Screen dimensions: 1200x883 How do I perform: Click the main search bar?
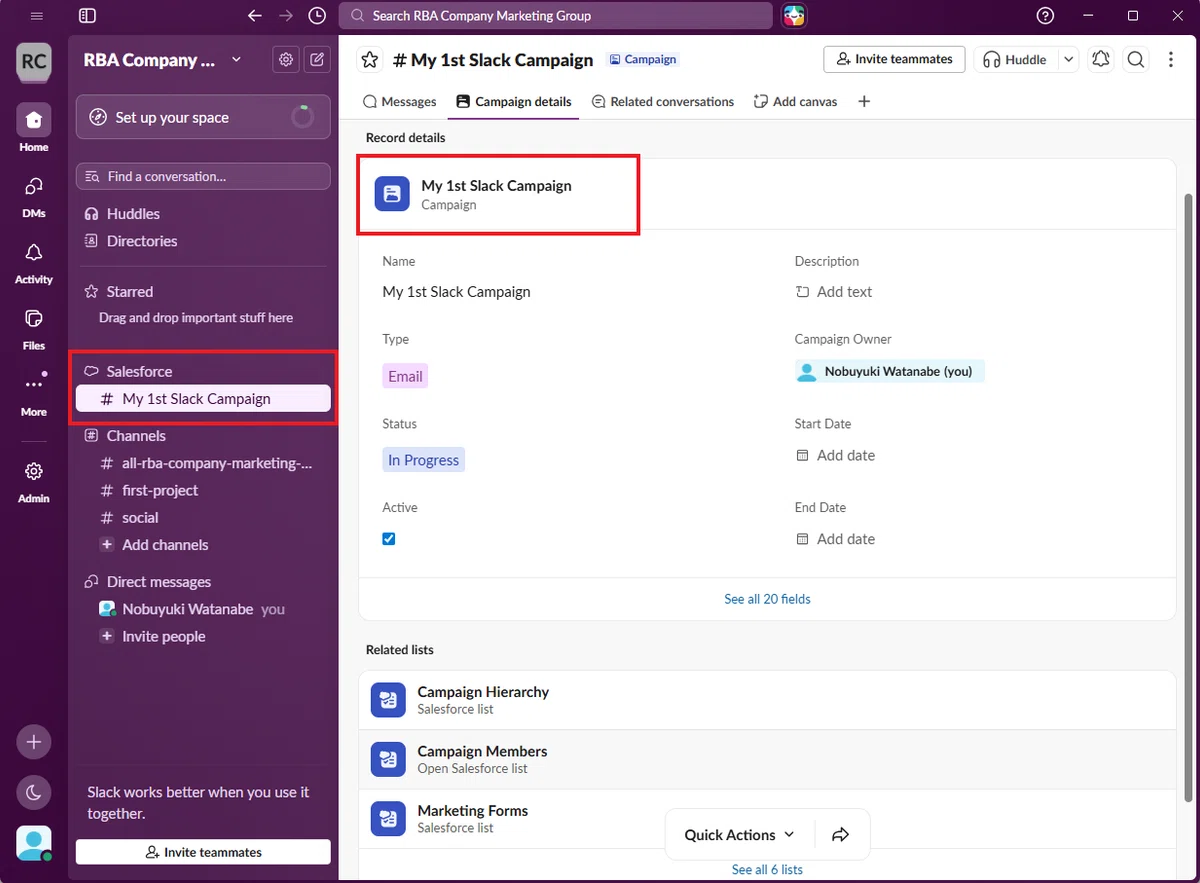(556, 16)
